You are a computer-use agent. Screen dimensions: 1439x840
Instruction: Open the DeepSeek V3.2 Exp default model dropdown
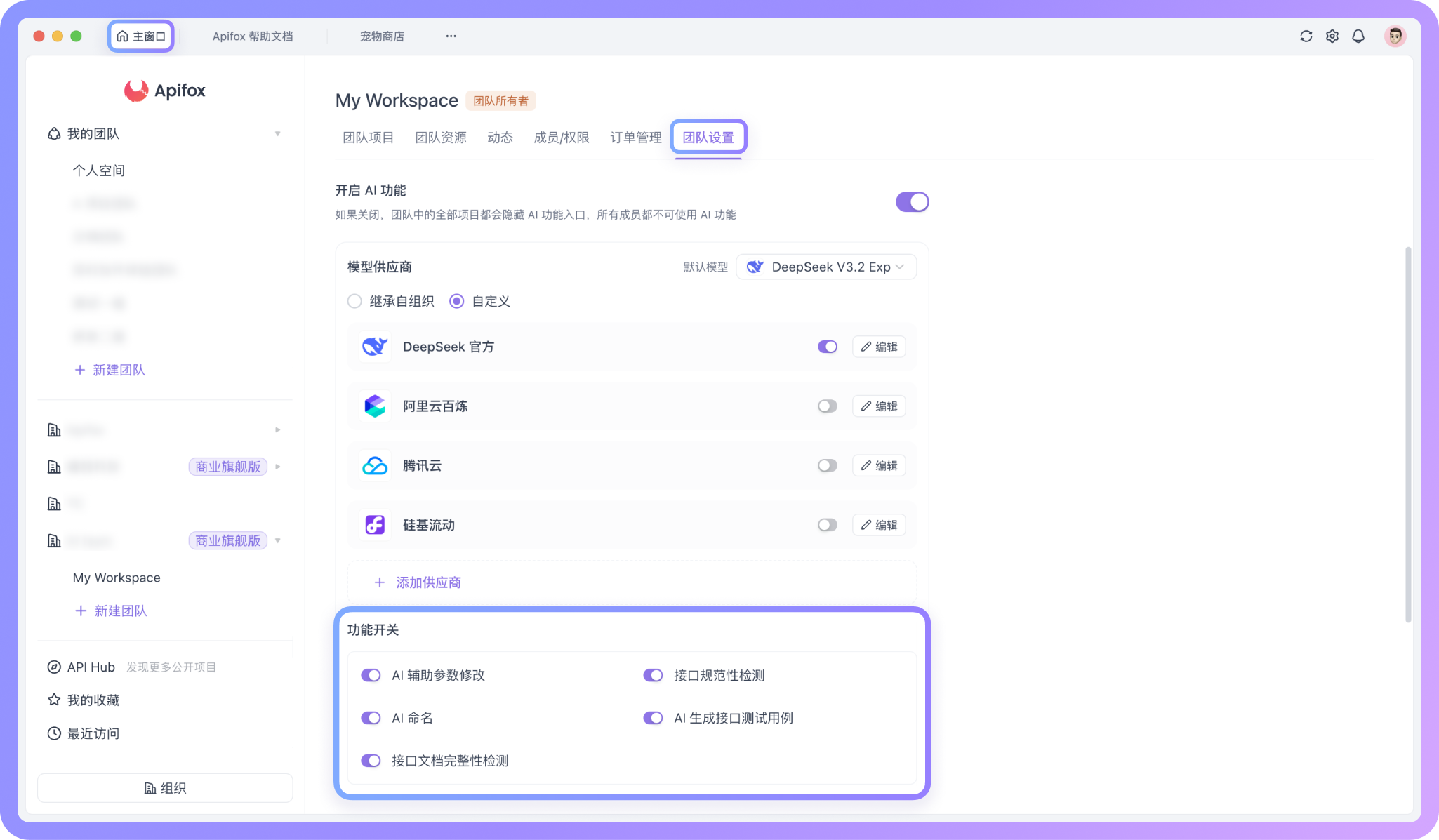[x=826, y=267]
